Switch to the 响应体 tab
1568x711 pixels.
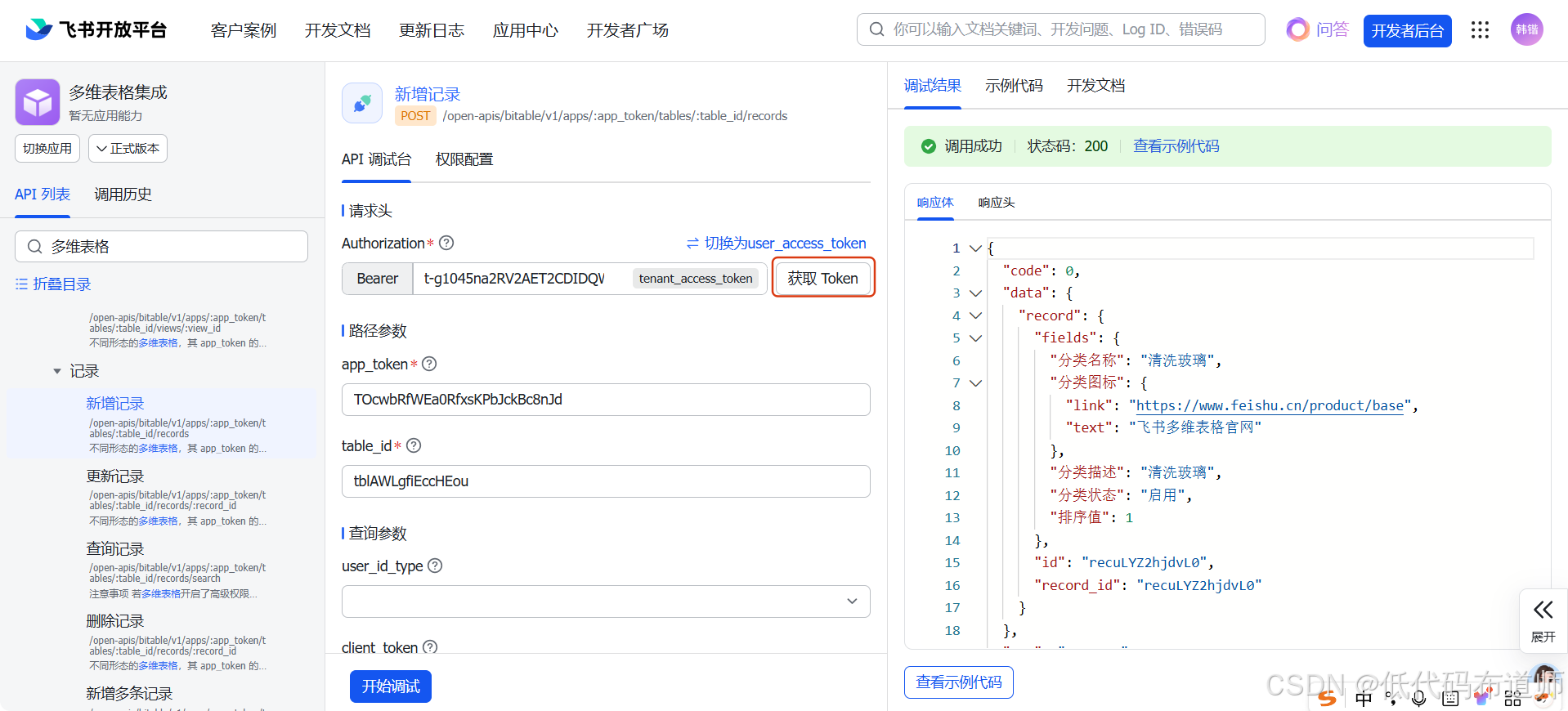coord(935,203)
